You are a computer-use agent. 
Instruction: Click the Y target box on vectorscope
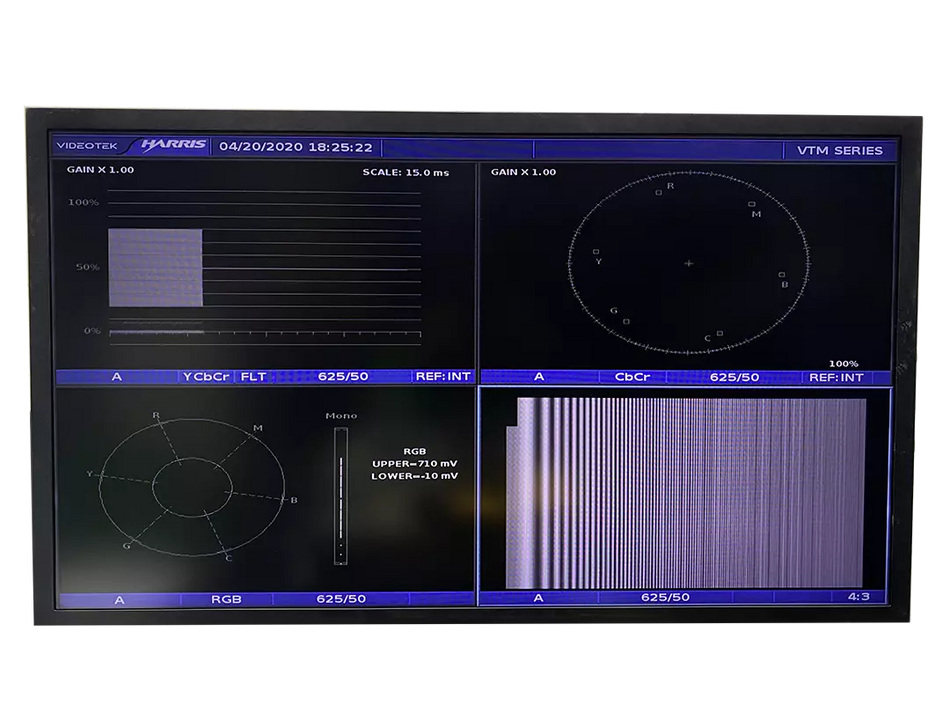pyautogui.click(x=596, y=251)
